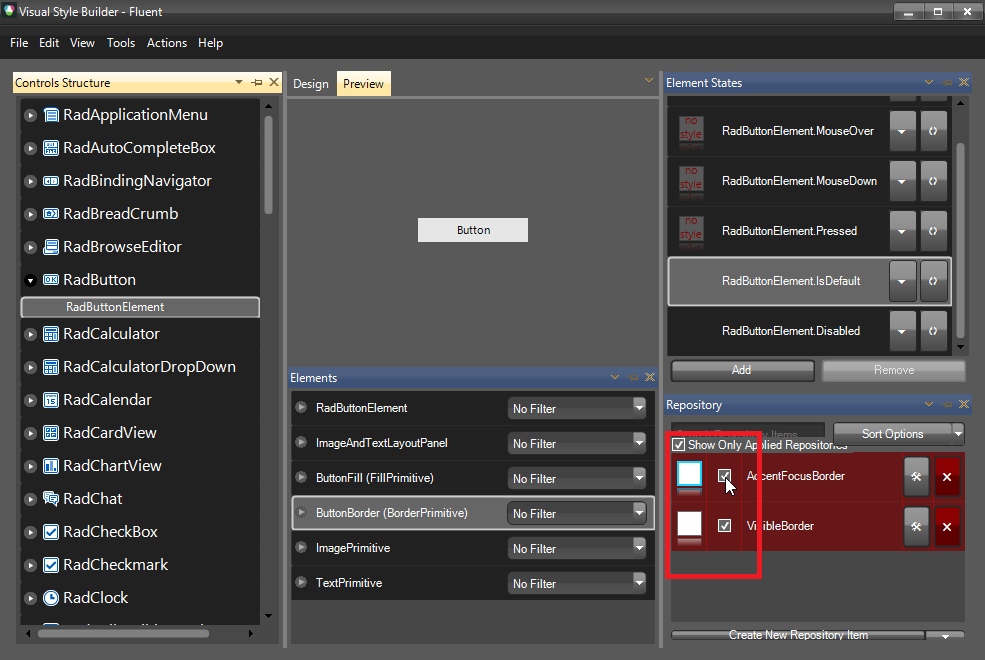
Task: Click the RadCheckBox icon in Controls Structure
Action: tap(52, 531)
